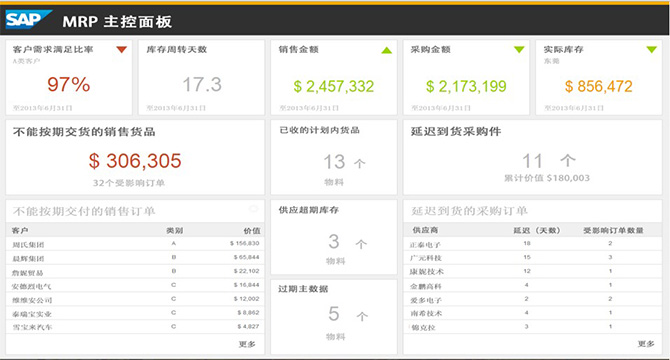
Task: Click the arrow icon beside 5 in 过期主数据
Action: [362, 316]
